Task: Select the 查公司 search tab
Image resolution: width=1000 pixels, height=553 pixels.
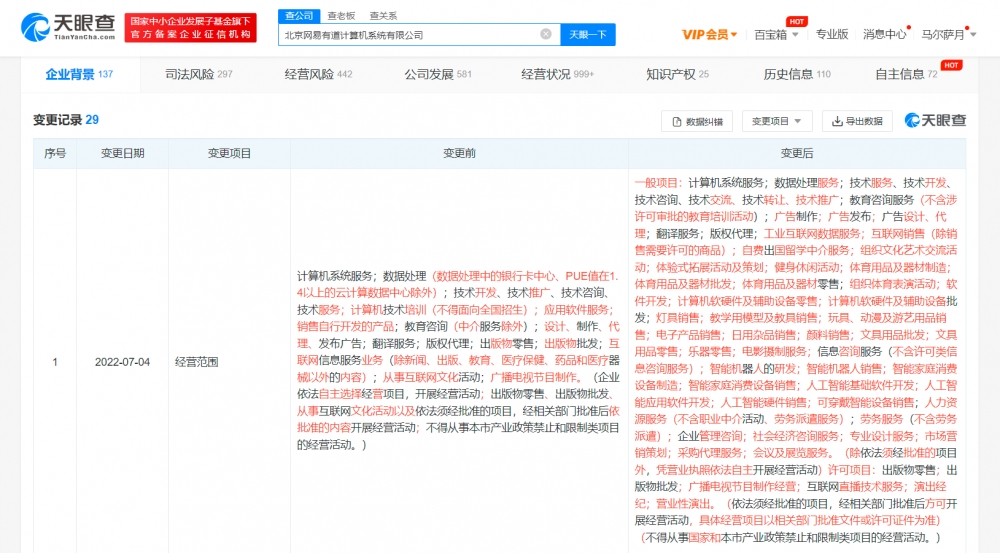Action: [298, 16]
